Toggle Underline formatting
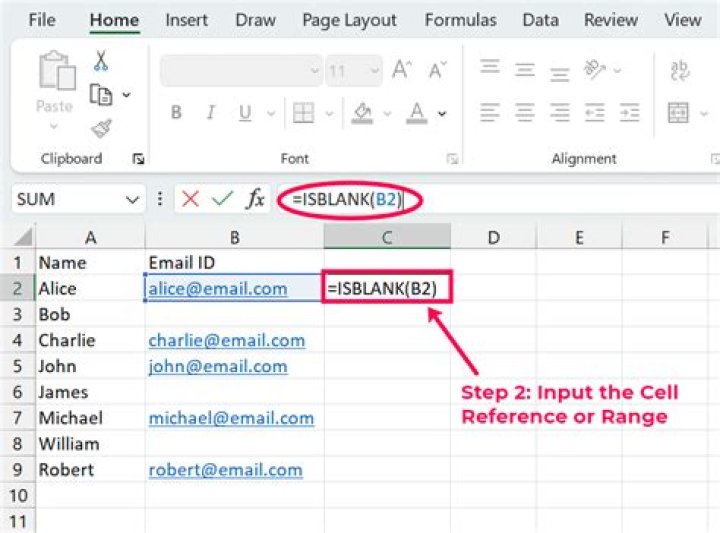 click(x=245, y=113)
